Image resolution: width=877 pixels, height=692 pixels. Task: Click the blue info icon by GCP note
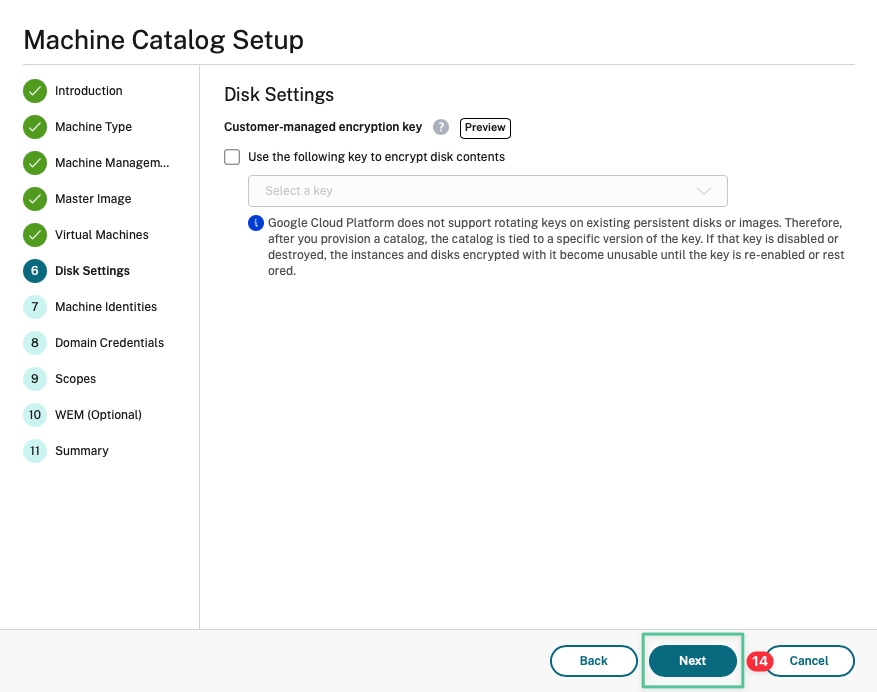(x=256, y=222)
